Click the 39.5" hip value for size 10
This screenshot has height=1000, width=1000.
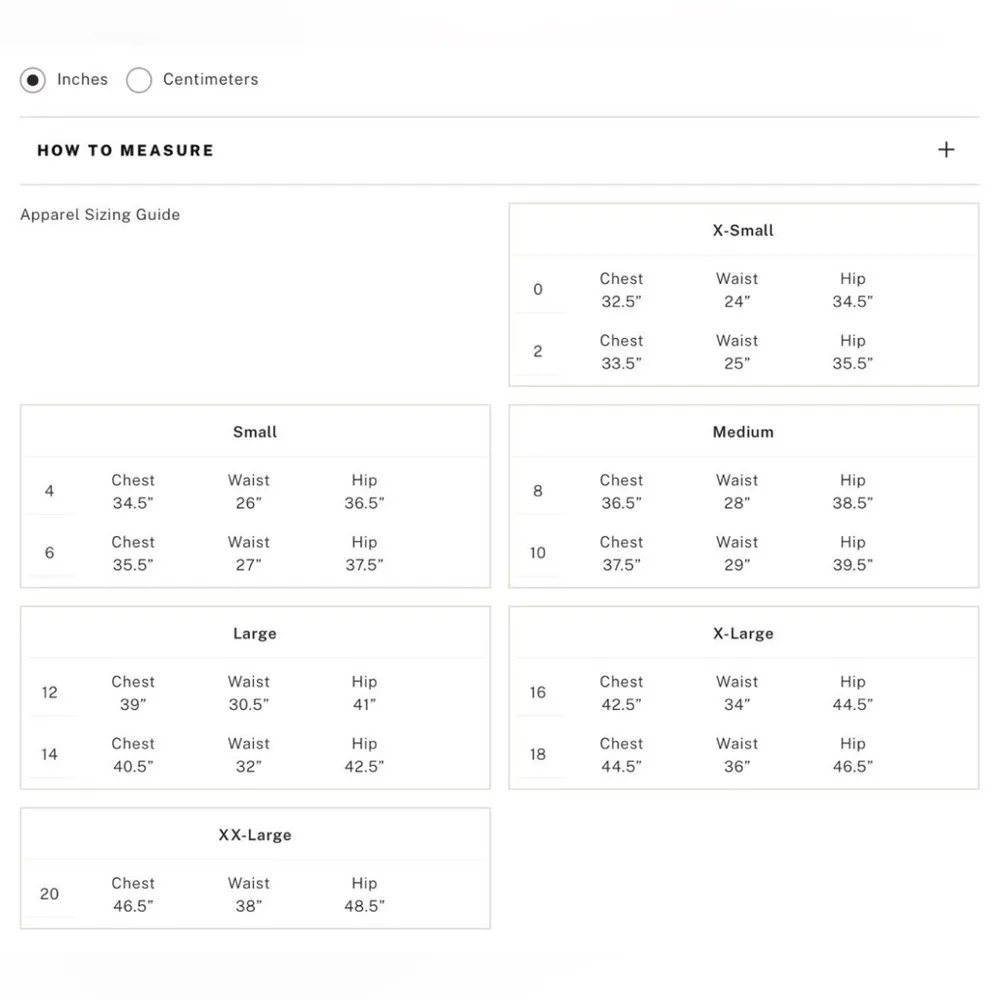(x=853, y=565)
